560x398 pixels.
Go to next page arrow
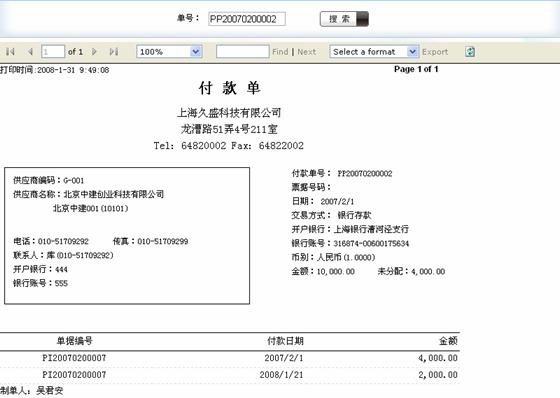click(x=94, y=52)
